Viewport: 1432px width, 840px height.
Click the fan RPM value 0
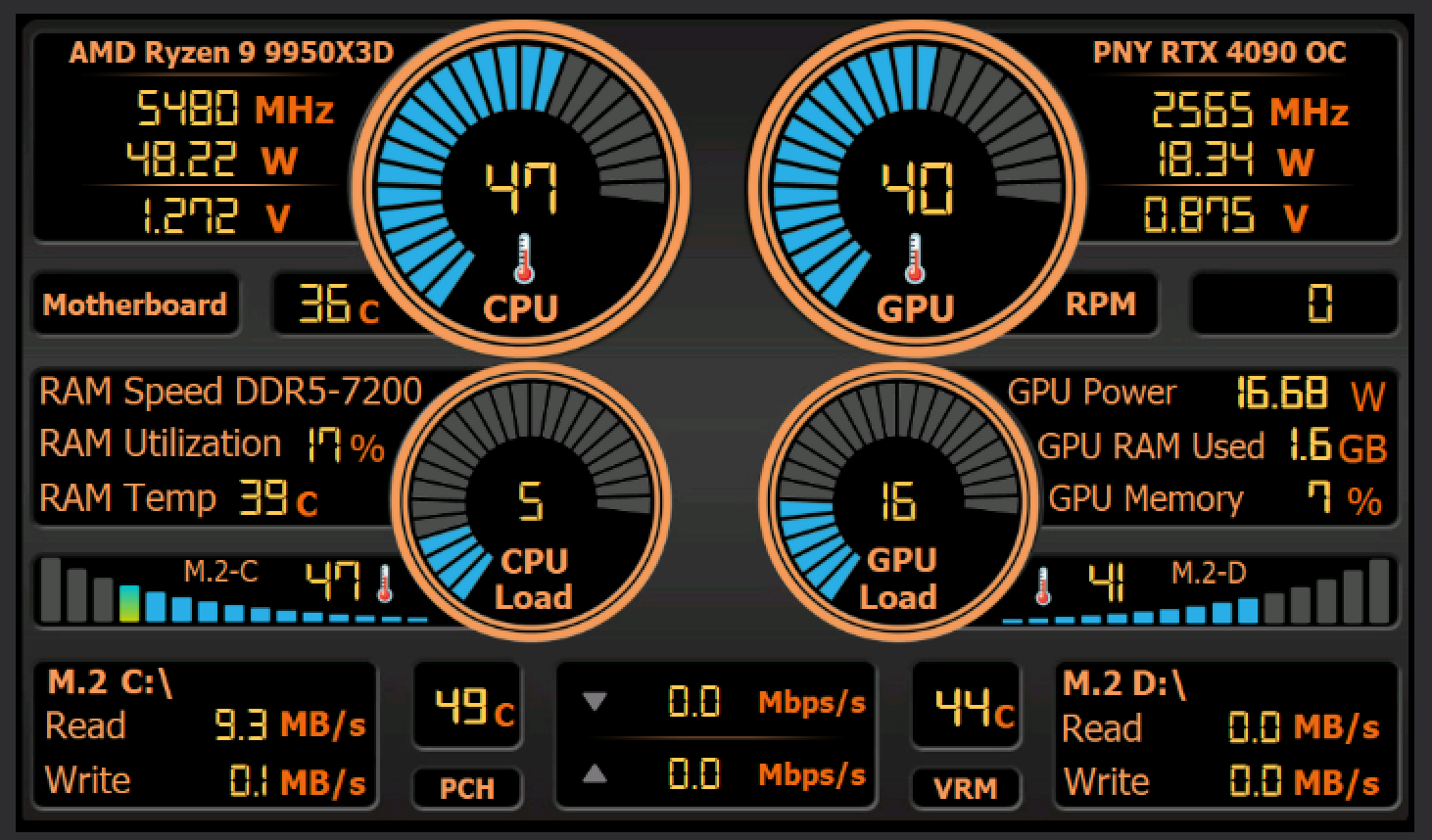pyautogui.click(x=1320, y=304)
